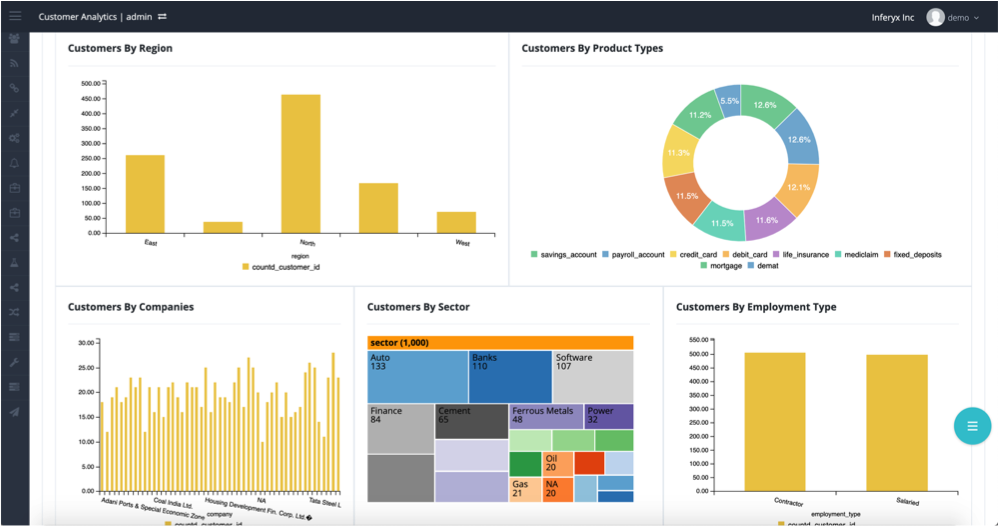Click the switch arrows icon beside admin
Viewport: 999px width, 526px height.
click(x=162, y=17)
